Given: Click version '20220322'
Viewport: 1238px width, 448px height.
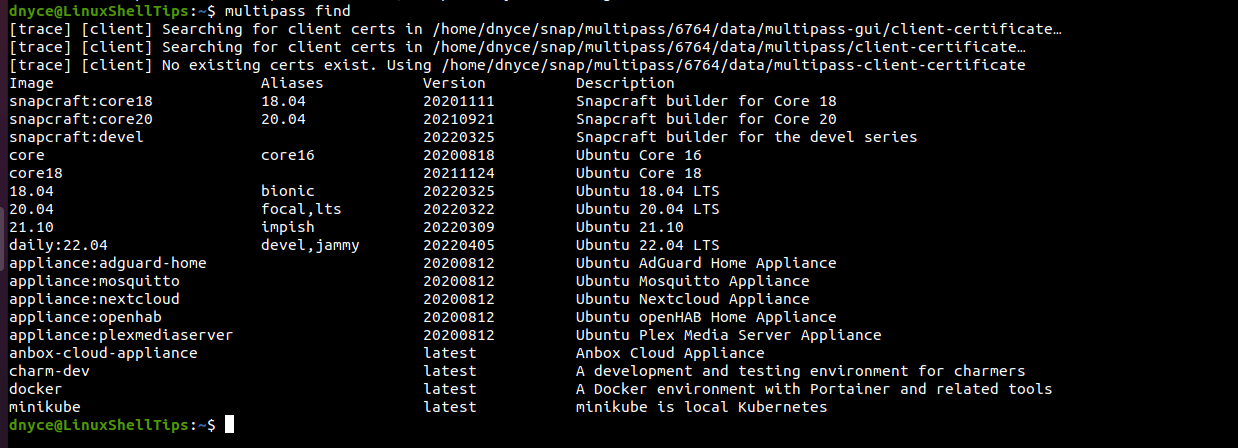Looking at the screenshot, I should pyautogui.click(x=459, y=209).
